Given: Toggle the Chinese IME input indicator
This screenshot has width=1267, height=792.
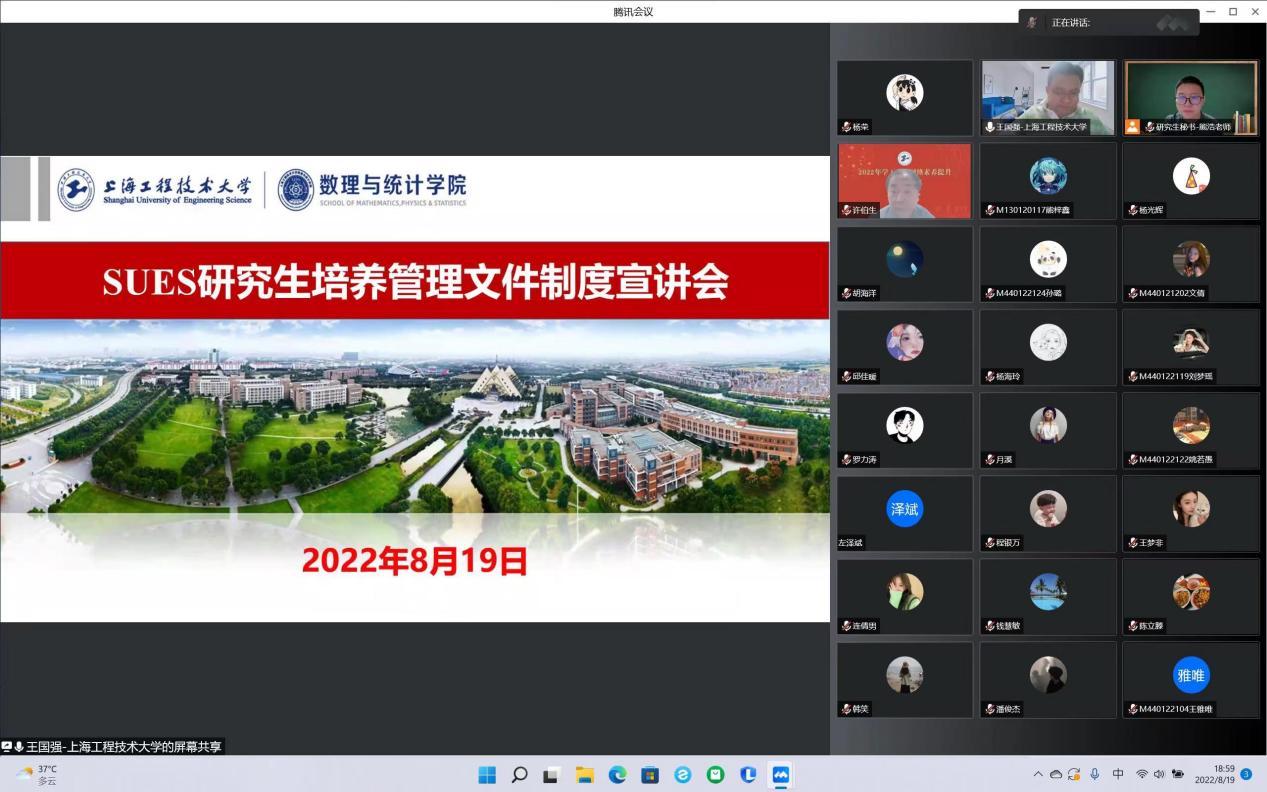Looking at the screenshot, I should (1118, 774).
